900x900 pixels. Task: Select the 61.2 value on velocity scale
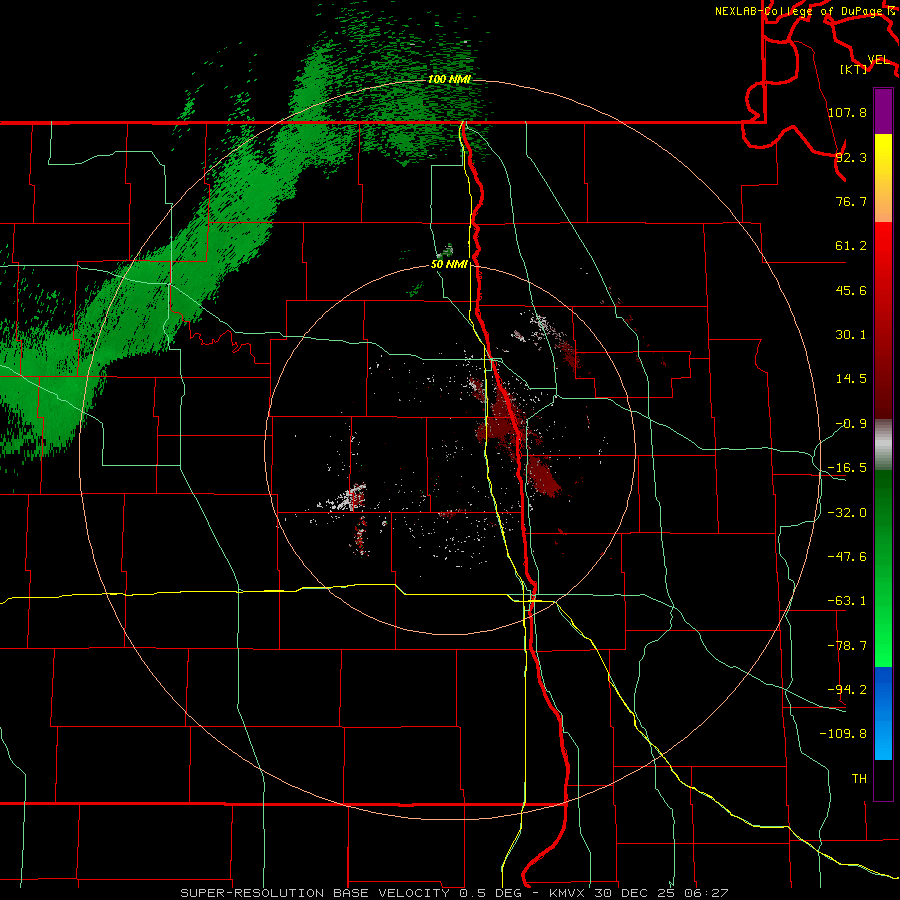pyautogui.click(x=851, y=246)
